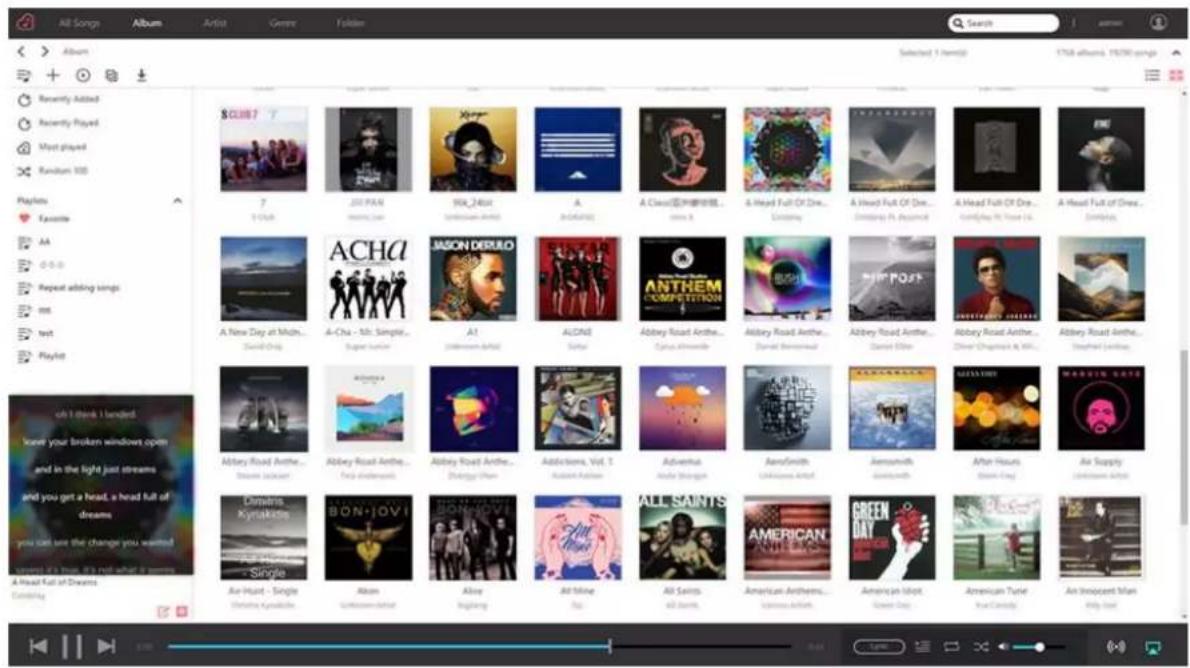Toggle shuffle mode

(981, 647)
